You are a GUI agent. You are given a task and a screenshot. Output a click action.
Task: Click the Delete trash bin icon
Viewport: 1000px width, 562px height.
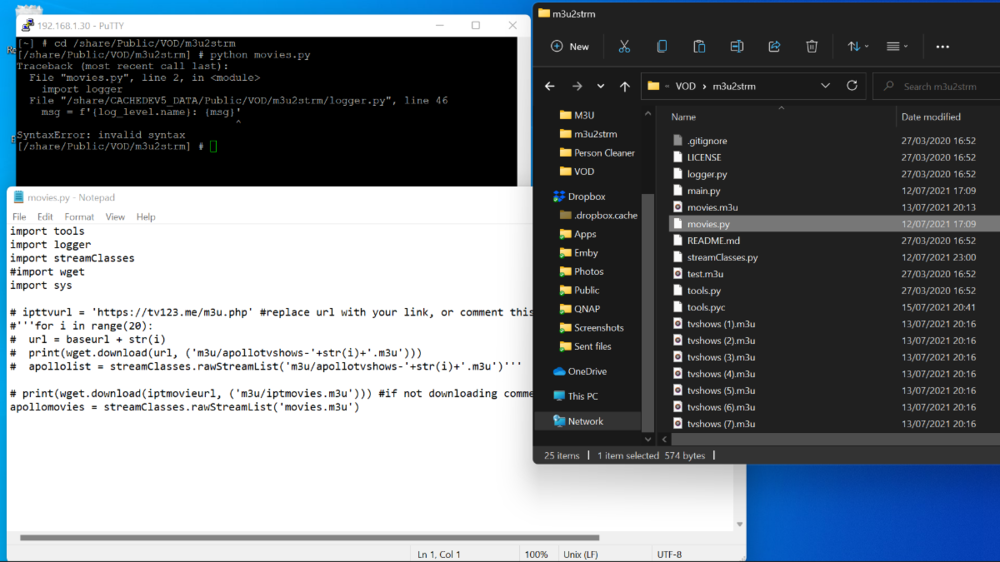[812, 46]
